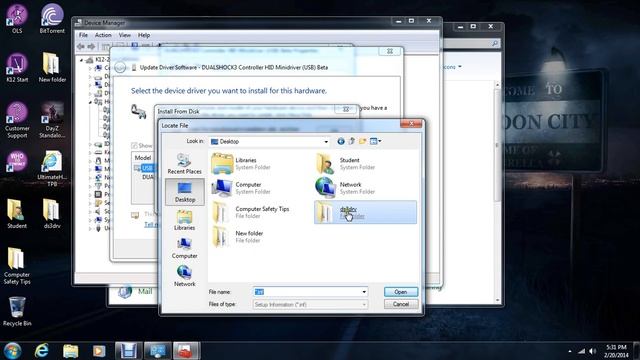Go to Recent Places in places bar

[x=184, y=163]
